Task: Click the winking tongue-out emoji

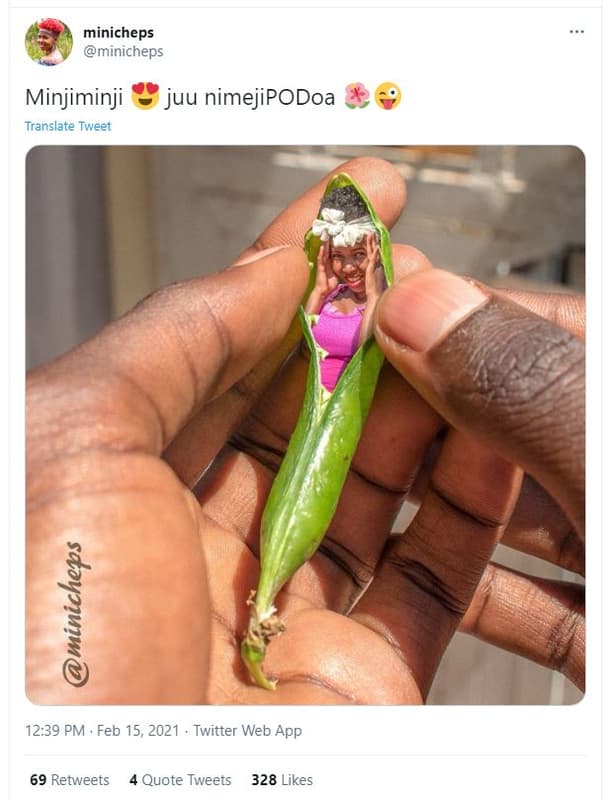Action: [x=388, y=97]
